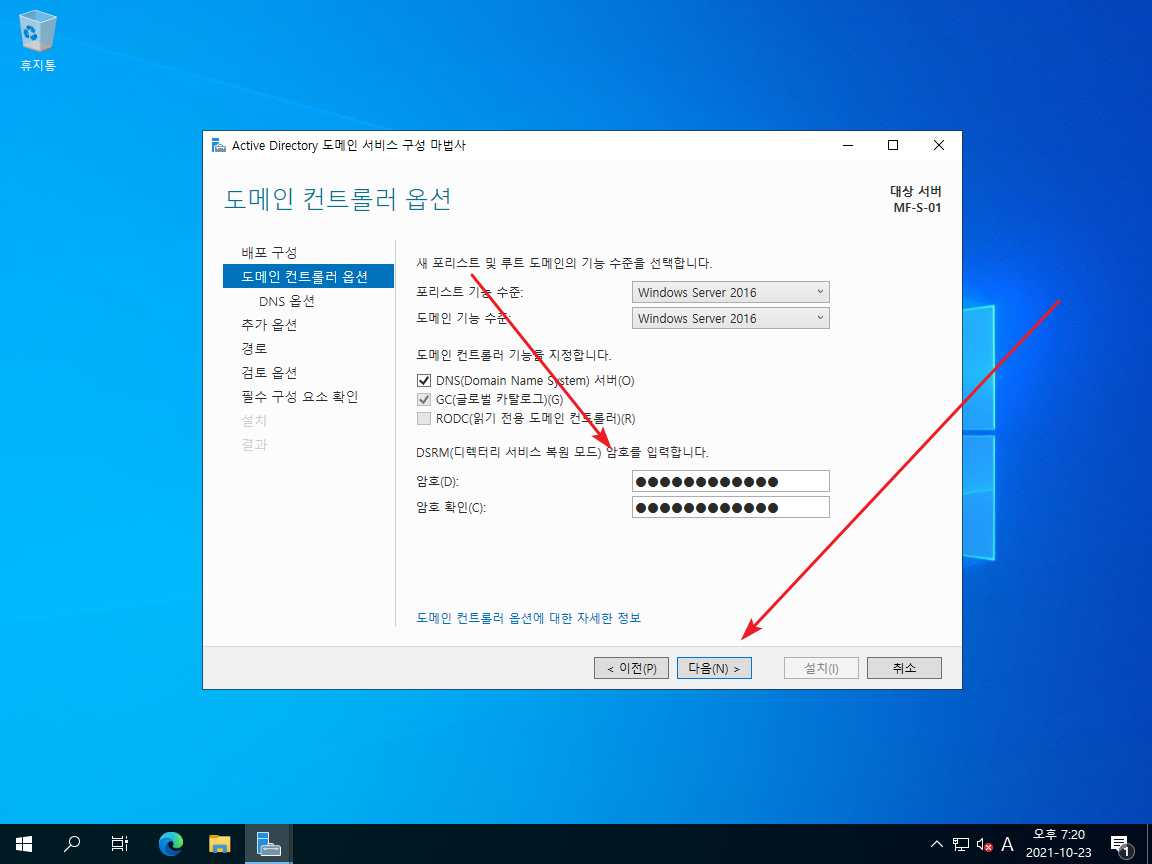Screen dimensions: 1152x864
Task: Maximize the configuration wizard window
Action: coord(893,145)
